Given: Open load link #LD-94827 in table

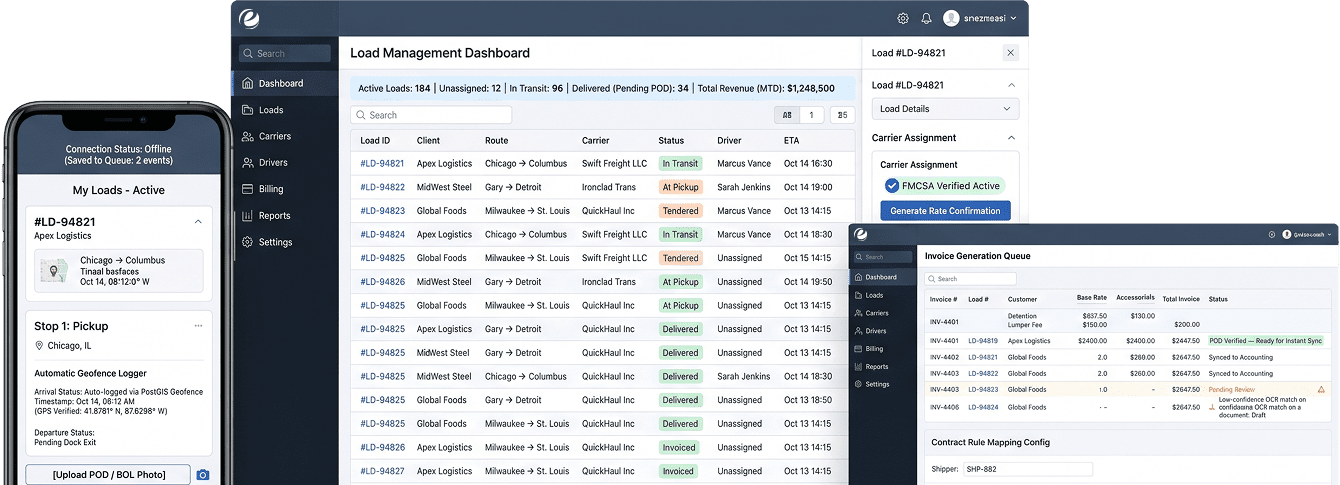Looking at the screenshot, I should (382, 471).
